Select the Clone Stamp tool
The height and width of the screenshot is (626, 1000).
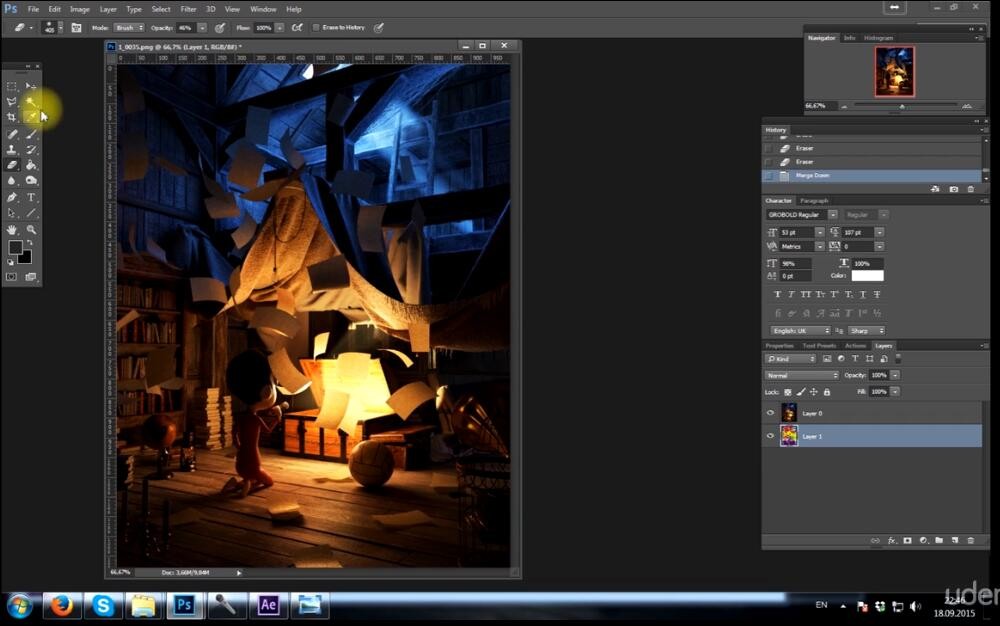[11, 150]
